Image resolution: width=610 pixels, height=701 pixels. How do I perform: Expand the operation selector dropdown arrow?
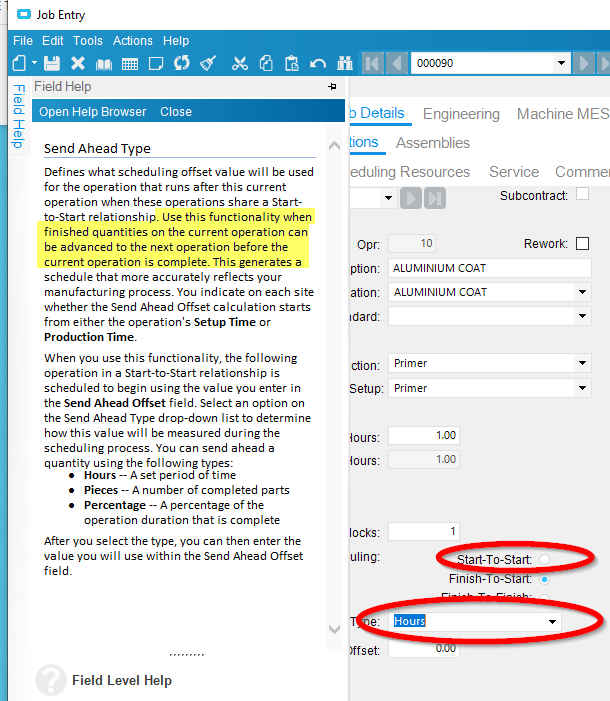click(x=388, y=198)
